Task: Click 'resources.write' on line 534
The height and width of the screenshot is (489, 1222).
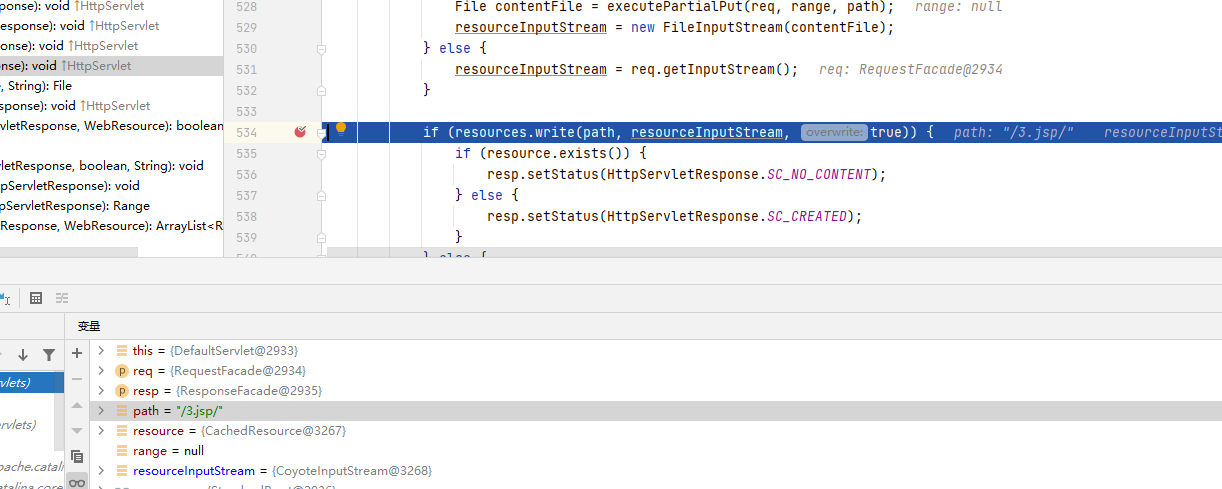Action: [515, 132]
